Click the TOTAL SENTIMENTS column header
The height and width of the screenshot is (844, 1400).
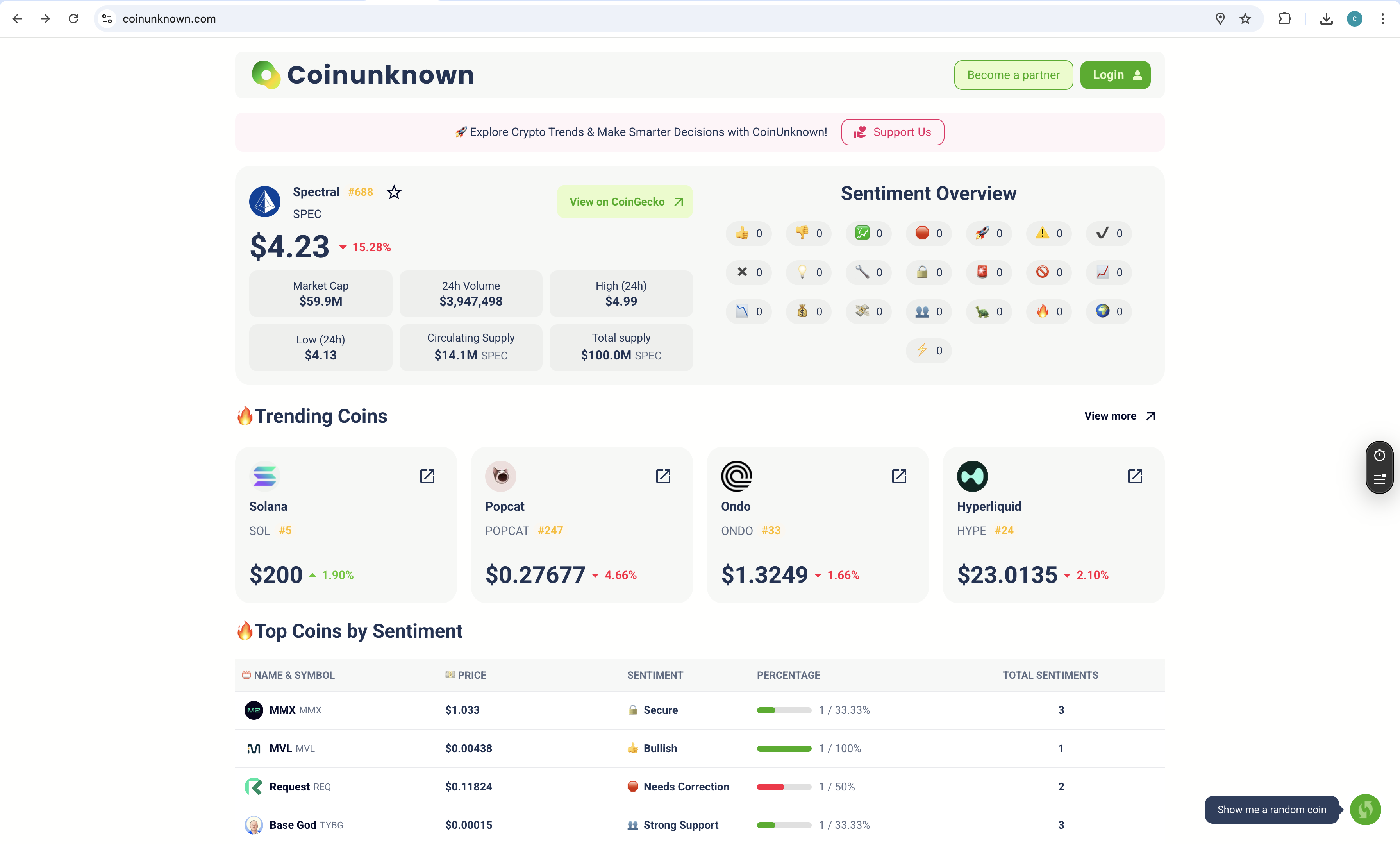[x=1050, y=675]
